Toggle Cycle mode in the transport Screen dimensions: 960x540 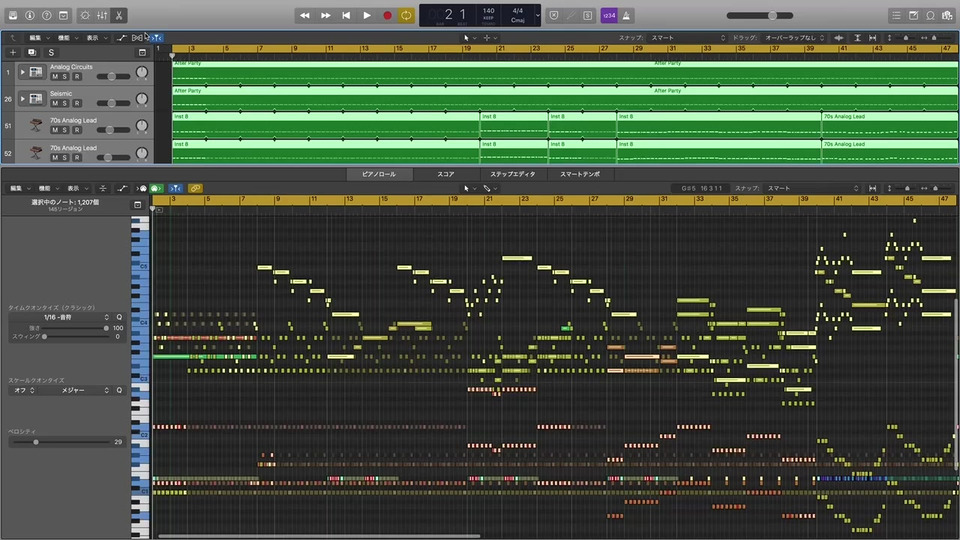(x=406, y=15)
